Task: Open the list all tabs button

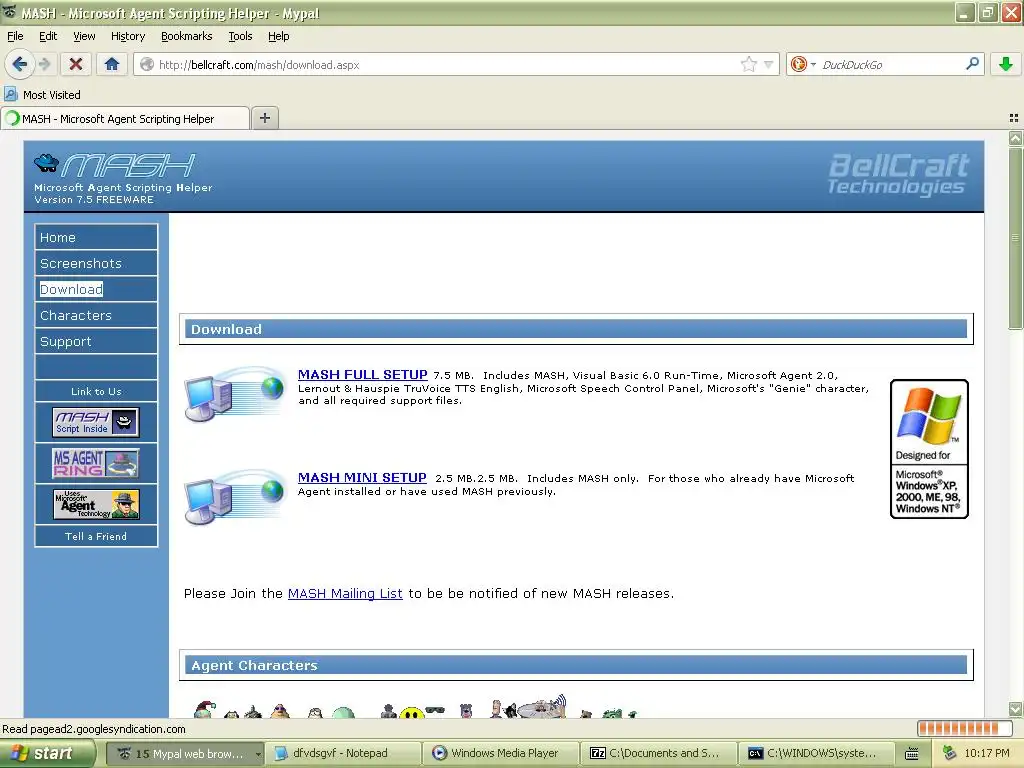Action: pyautogui.click(x=1014, y=118)
